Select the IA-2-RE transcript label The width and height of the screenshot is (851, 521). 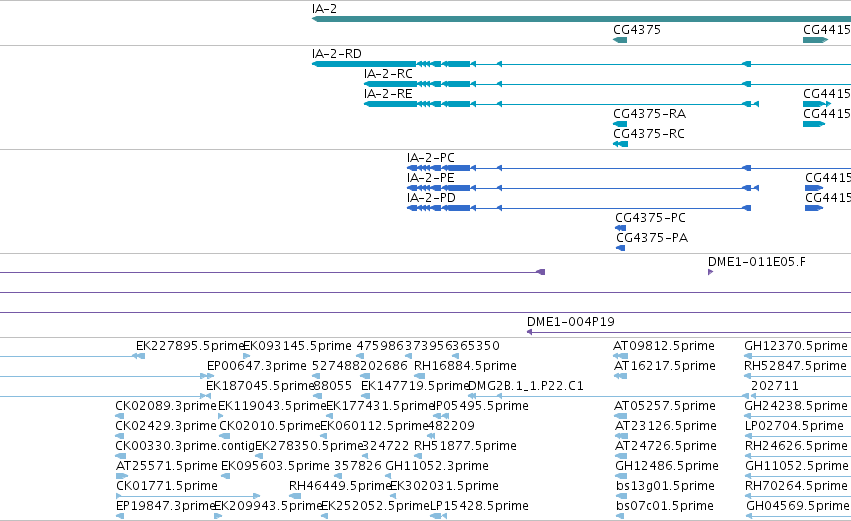click(388, 94)
